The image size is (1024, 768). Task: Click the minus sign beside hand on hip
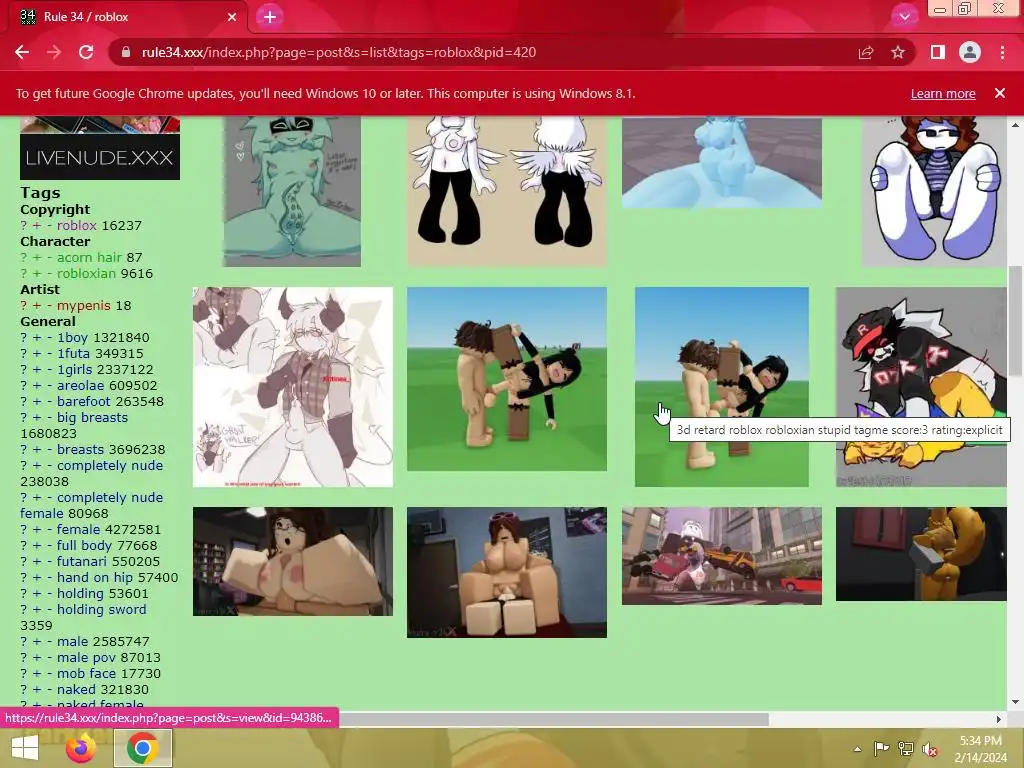(49, 577)
